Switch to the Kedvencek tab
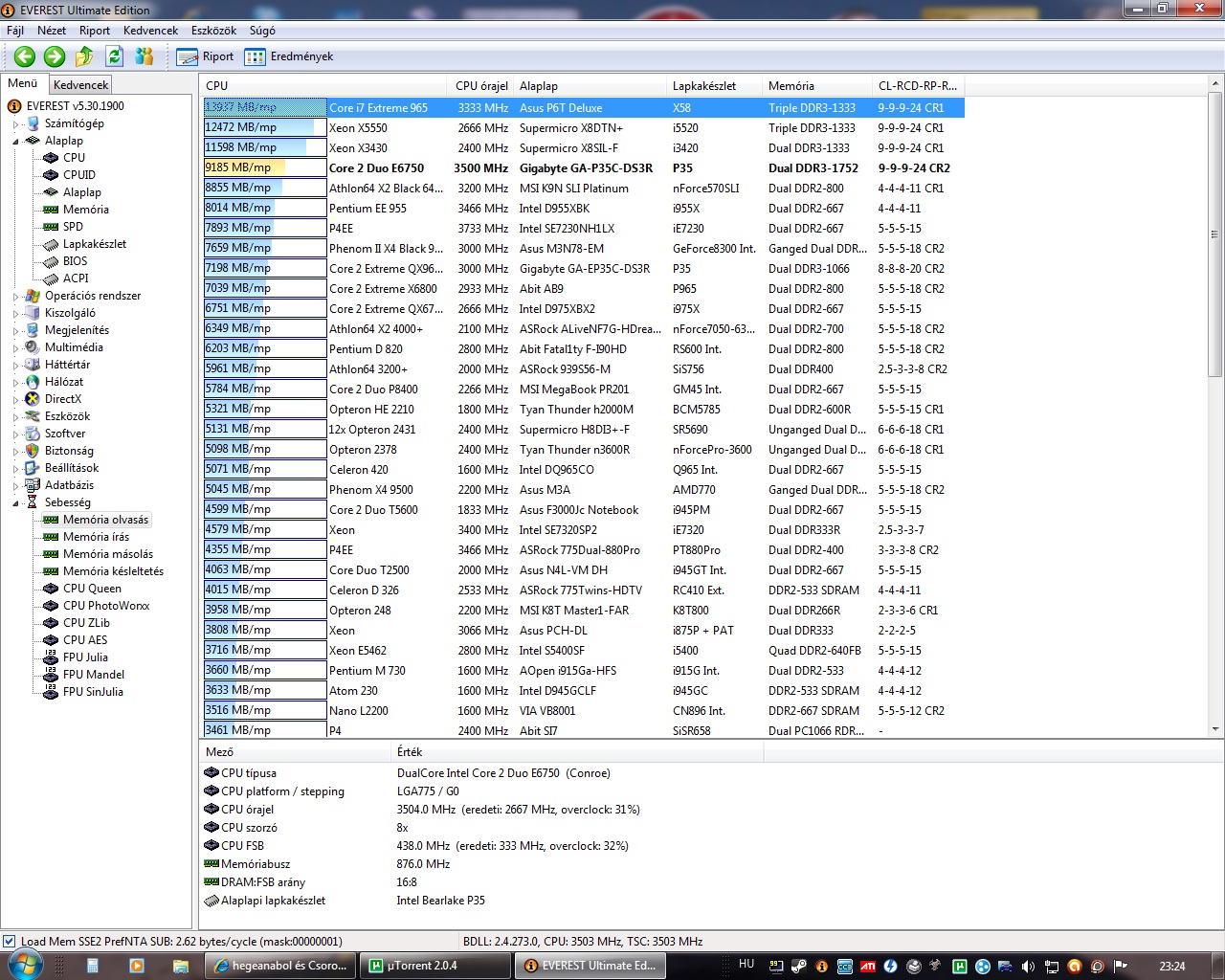The image size is (1225, 980). point(81,85)
